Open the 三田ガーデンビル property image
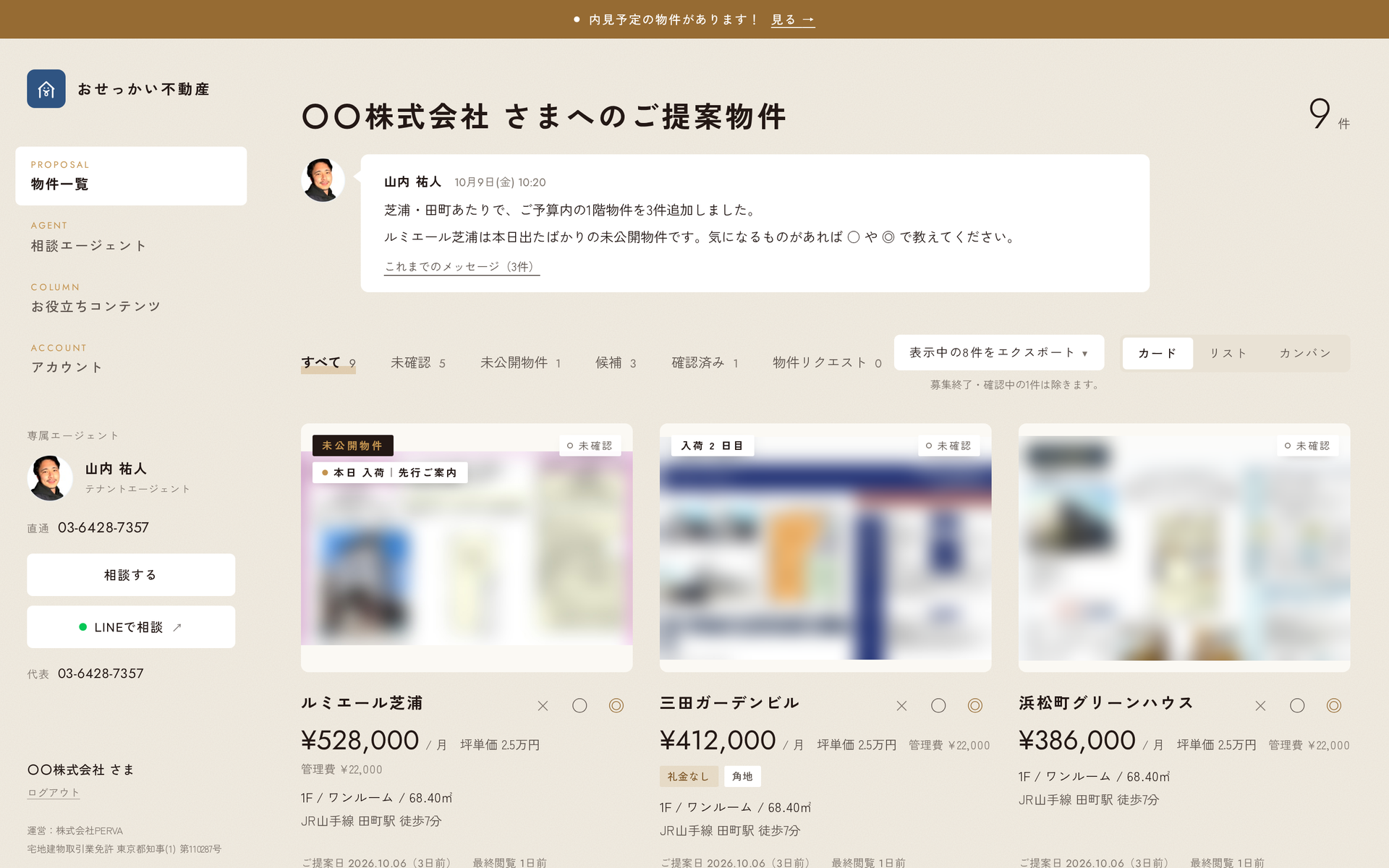1389x868 pixels. click(x=825, y=548)
